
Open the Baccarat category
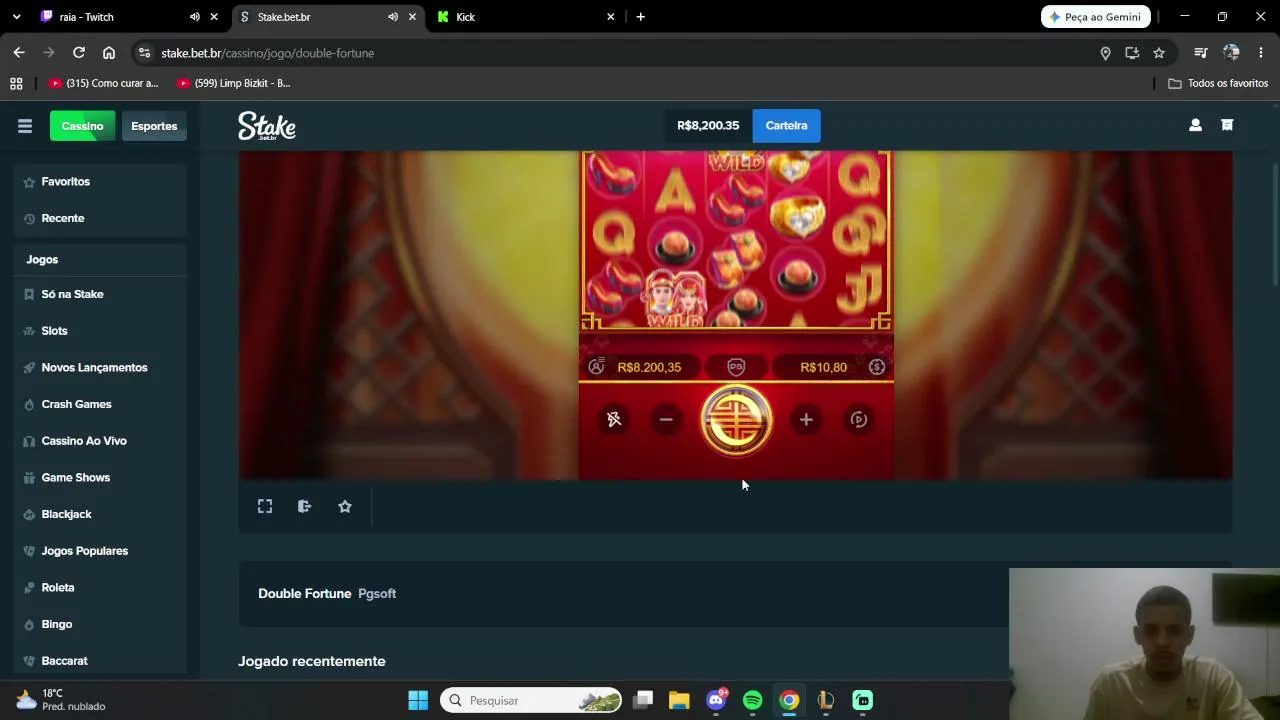point(100,661)
